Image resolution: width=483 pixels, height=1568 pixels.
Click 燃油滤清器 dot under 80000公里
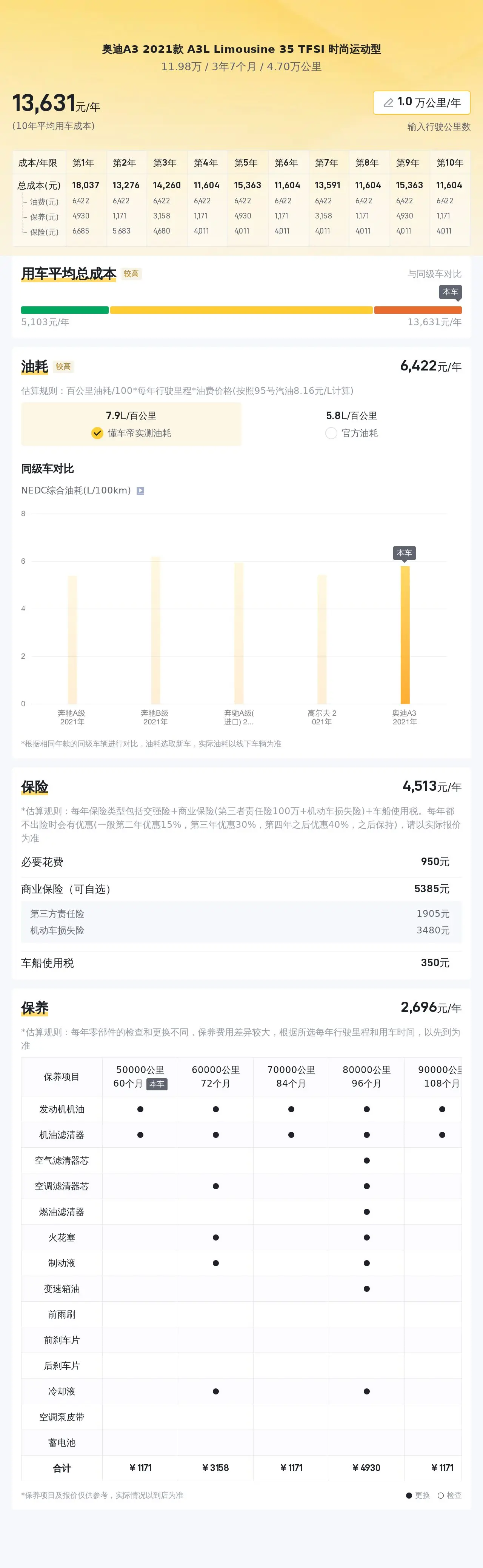coord(367,1211)
